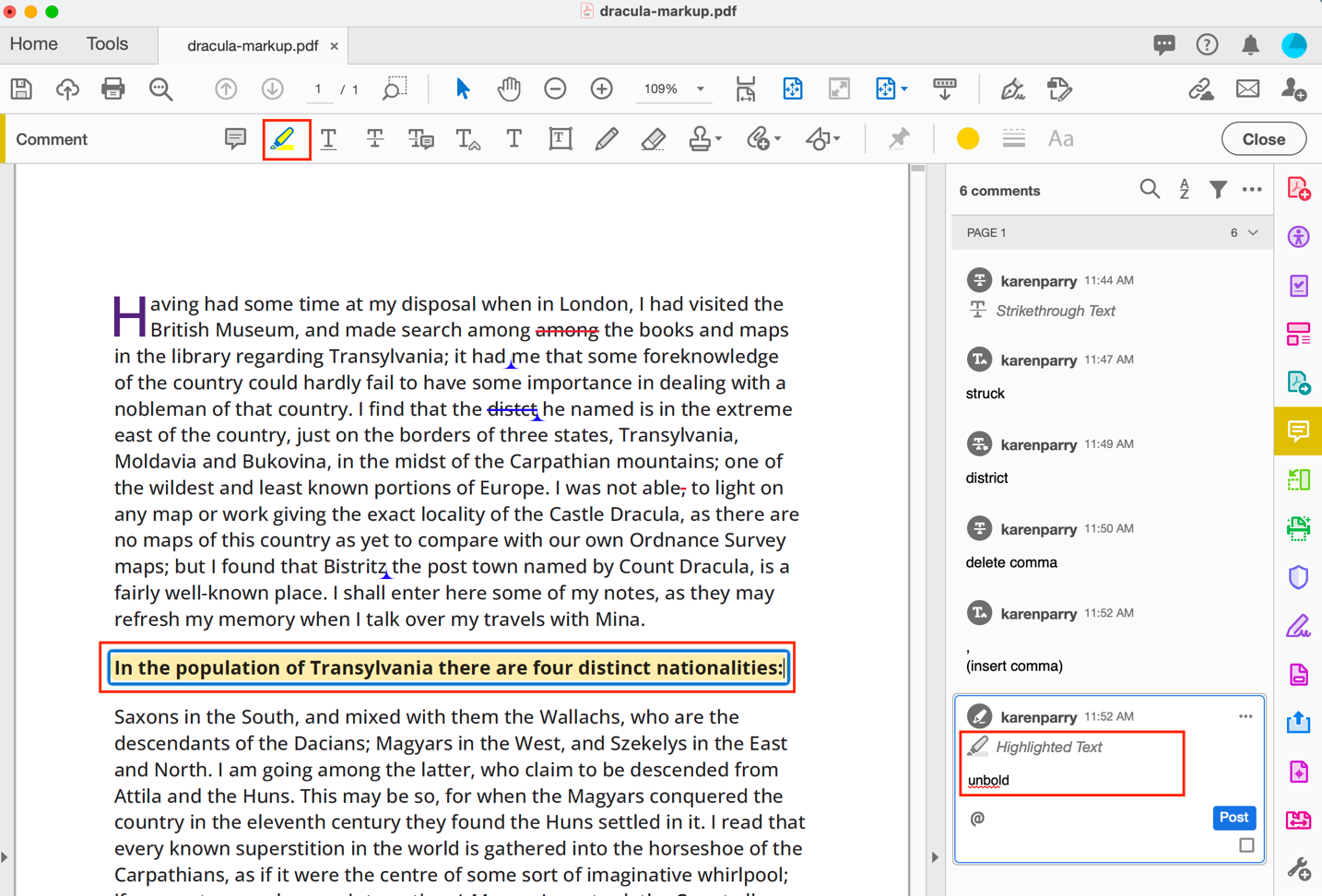
Task: Toggle the Keep tool selected pin
Action: click(x=898, y=139)
